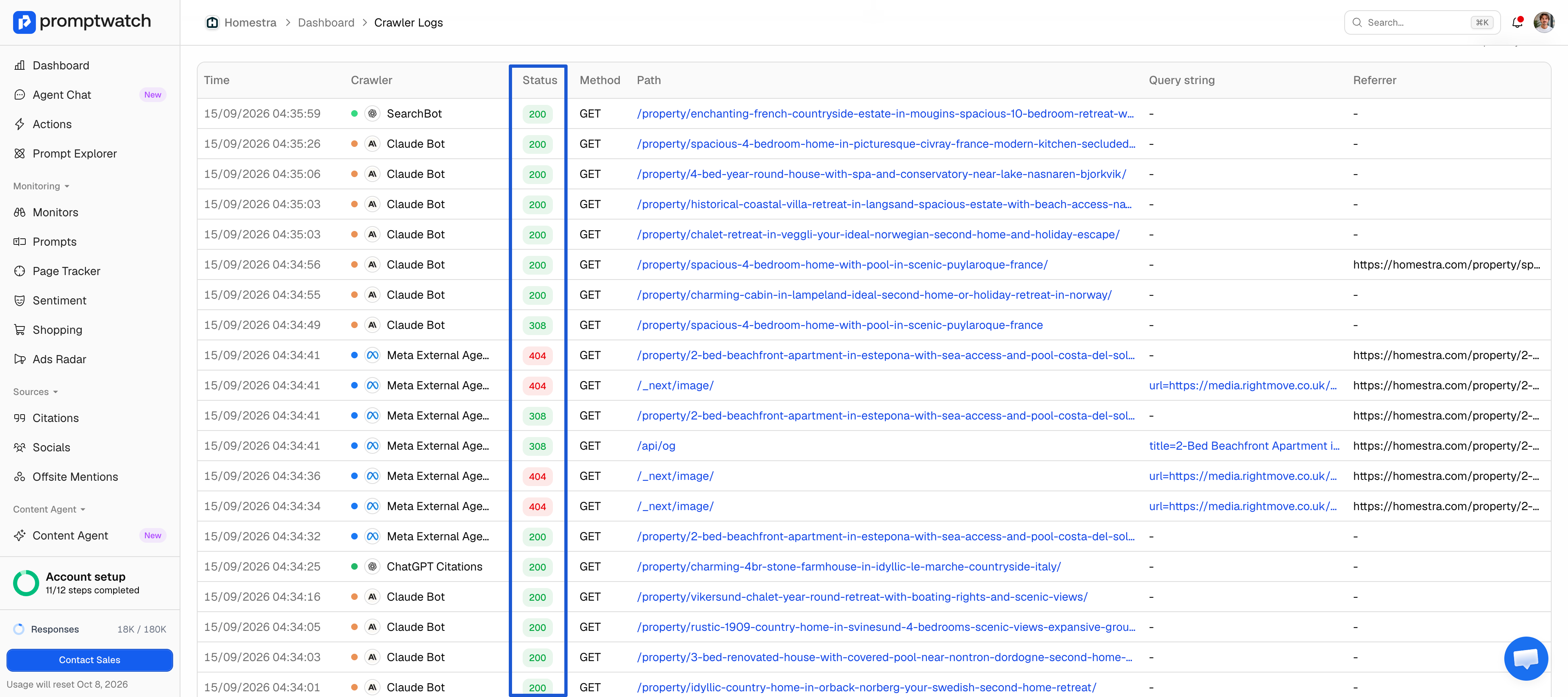Click the Shopping cart icon in sidebar
The image size is (1568, 697).
[x=20, y=330]
